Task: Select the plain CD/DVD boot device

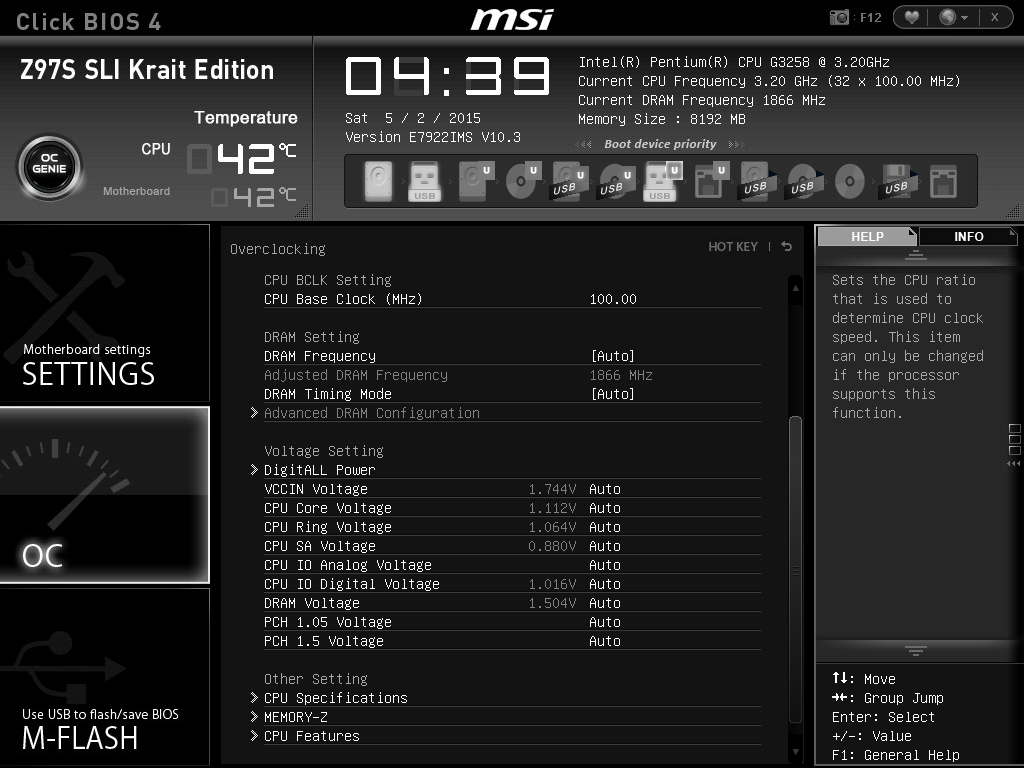Action: [850, 181]
